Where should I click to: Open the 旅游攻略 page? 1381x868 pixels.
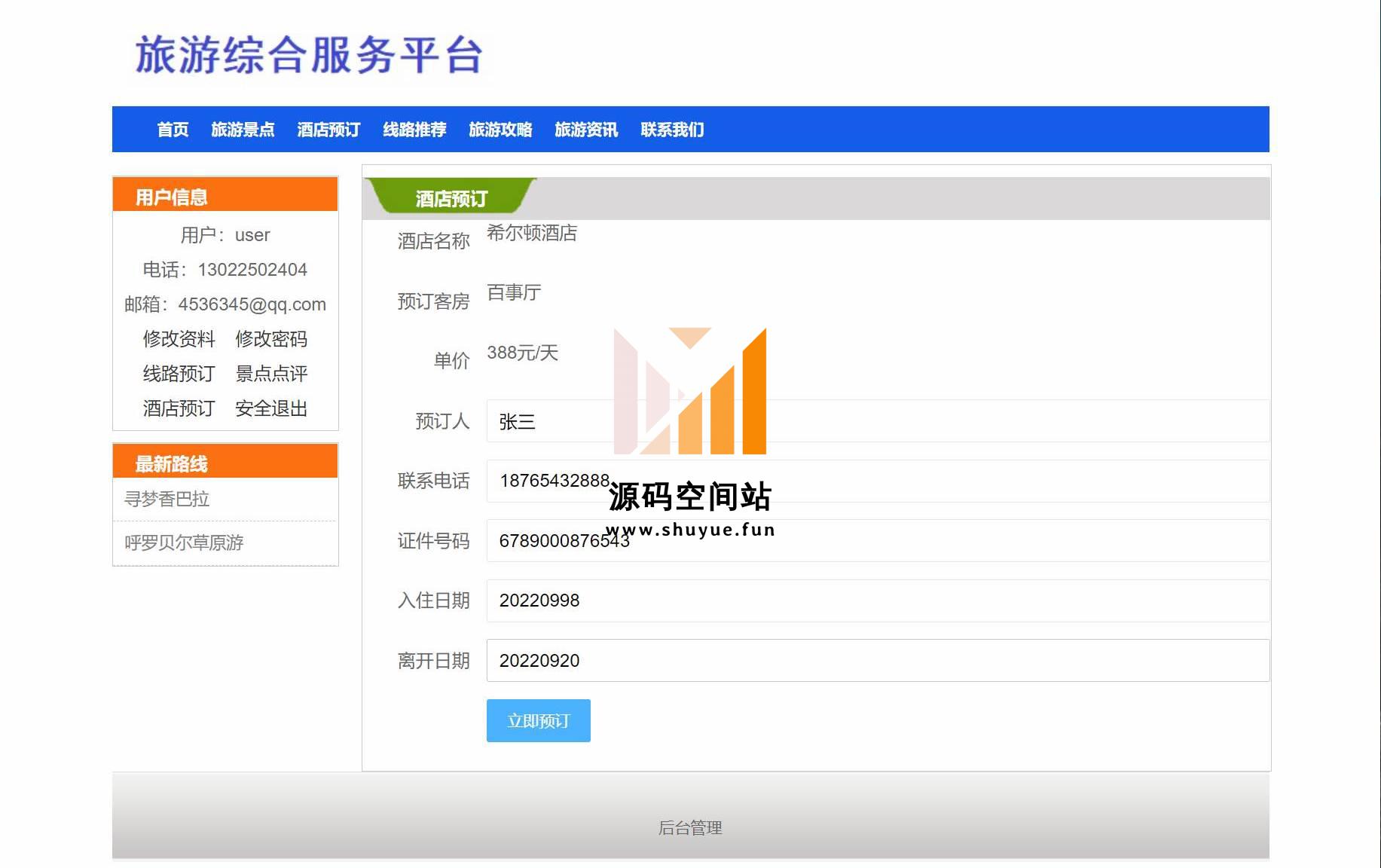click(500, 130)
